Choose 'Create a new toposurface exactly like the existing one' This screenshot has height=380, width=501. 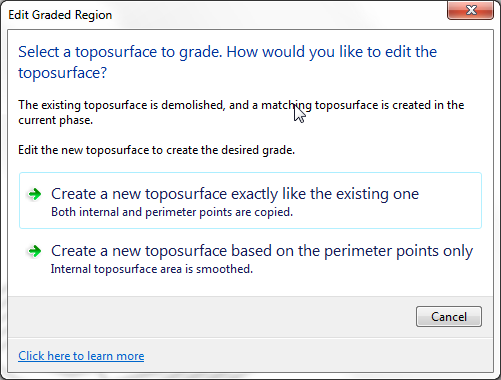250,200
